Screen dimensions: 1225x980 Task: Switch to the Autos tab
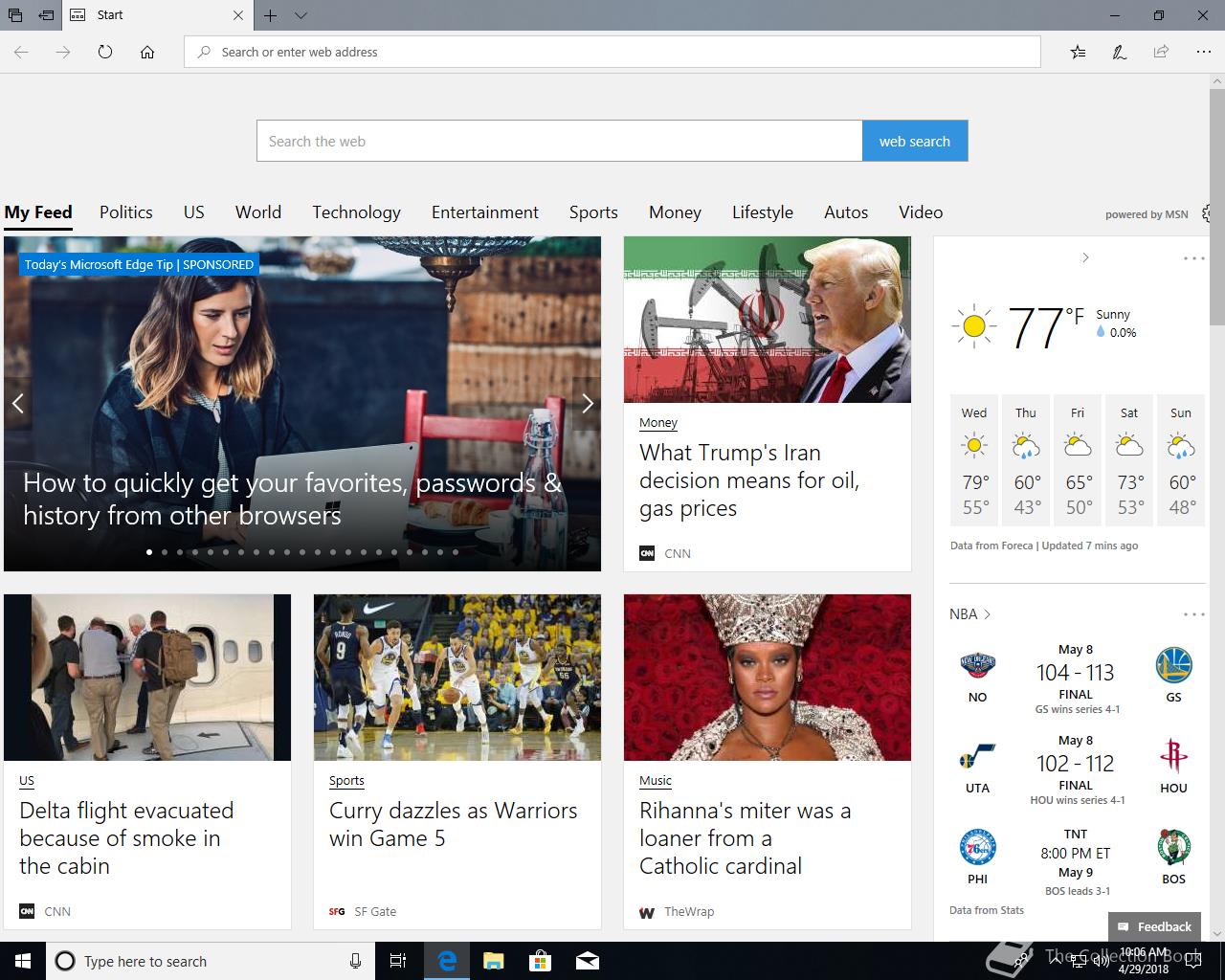click(x=846, y=212)
